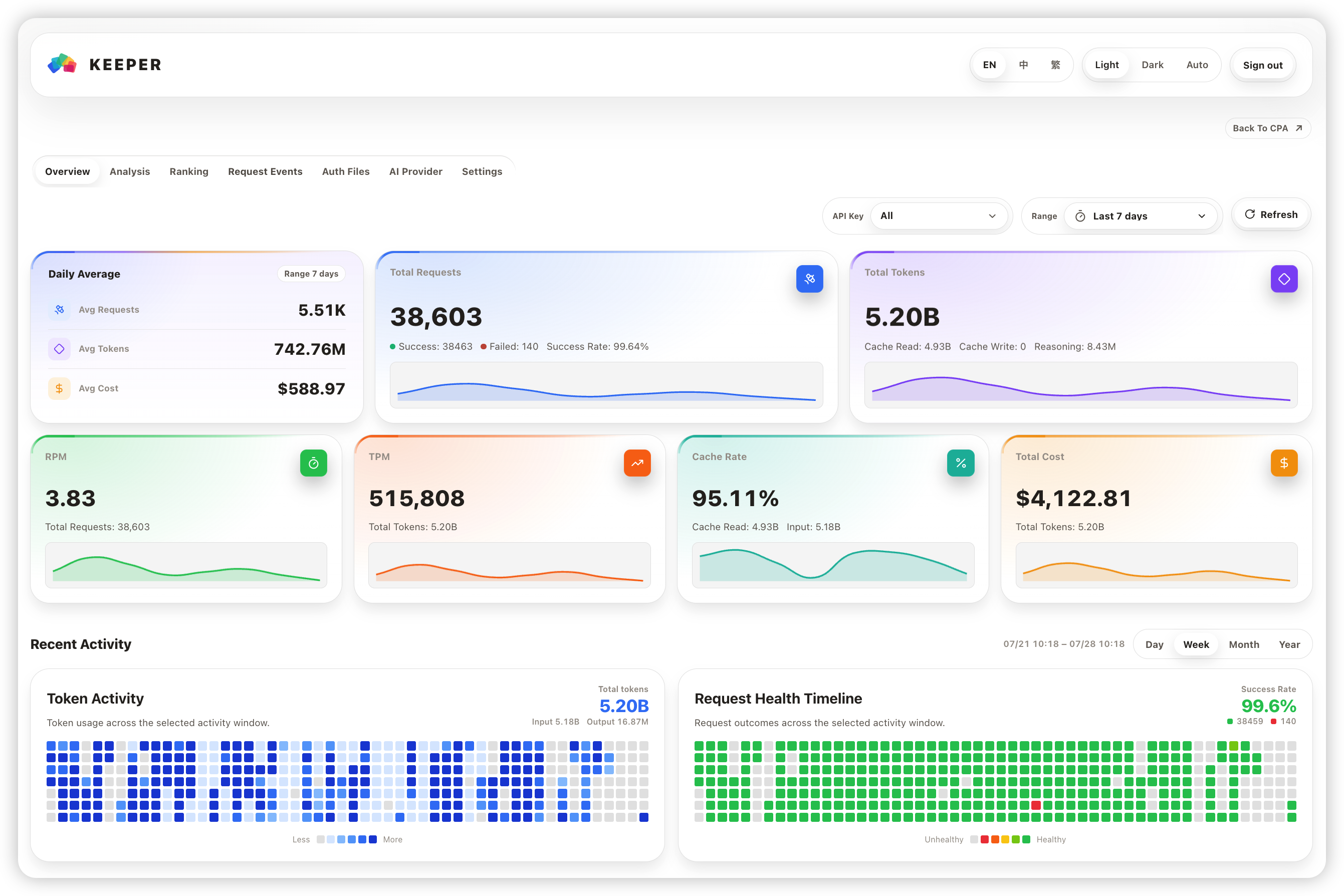Click the Range dropdown chevron
1344x896 pixels.
(1202, 216)
